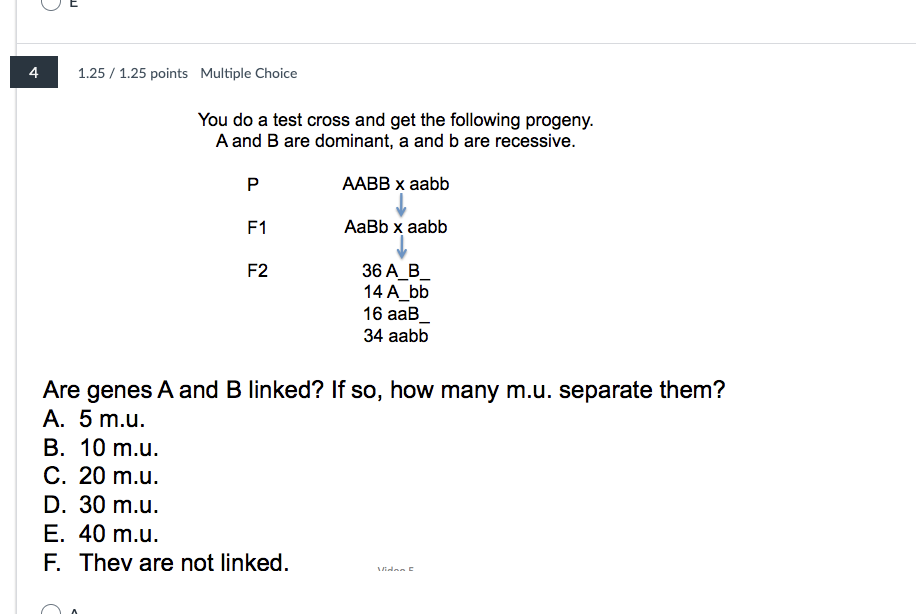Viewport: 916px width, 614px height.
Task: Click the answer text B. 10 m.u.
Action: point(101,449)
